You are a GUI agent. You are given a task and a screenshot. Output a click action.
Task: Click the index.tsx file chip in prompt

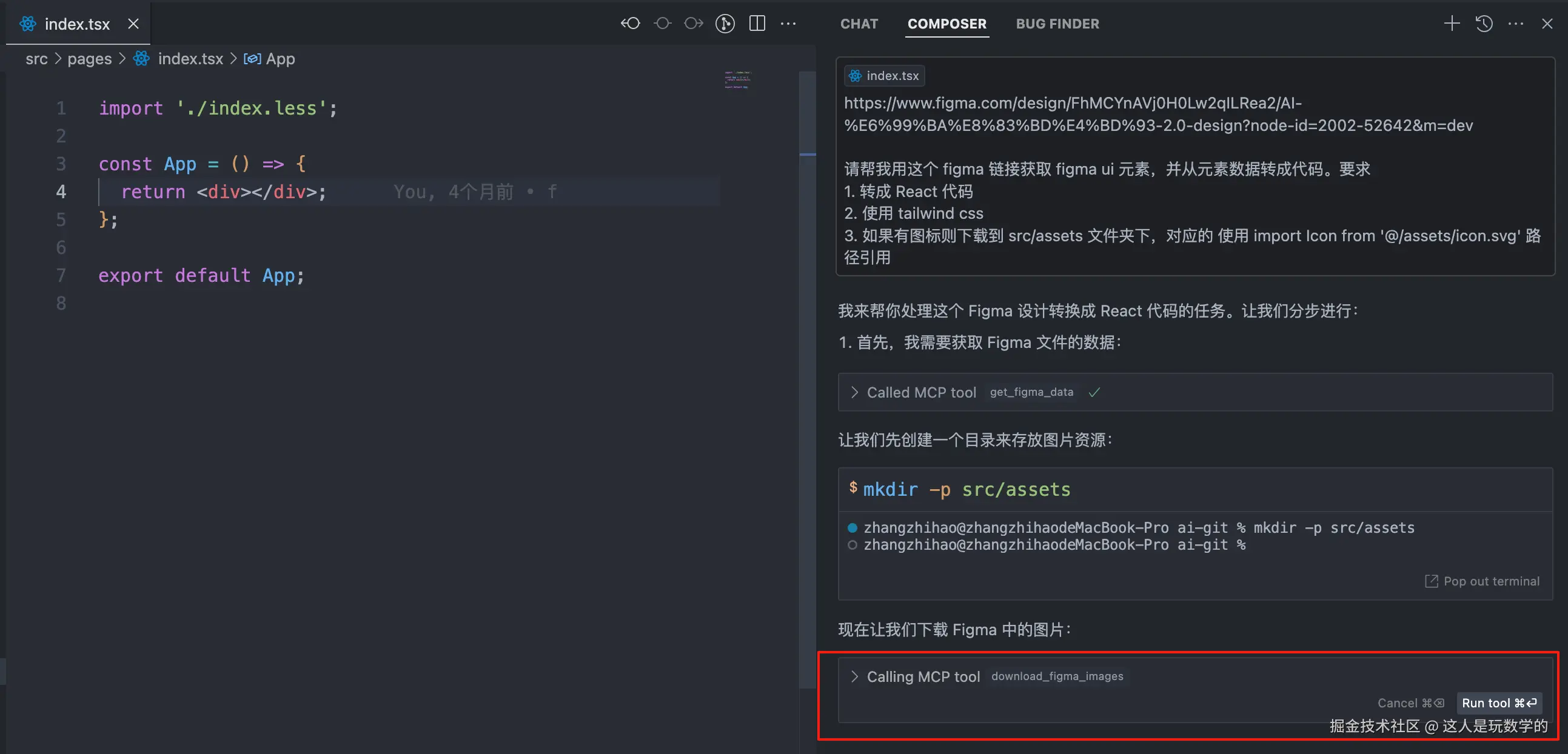[885, 76]
